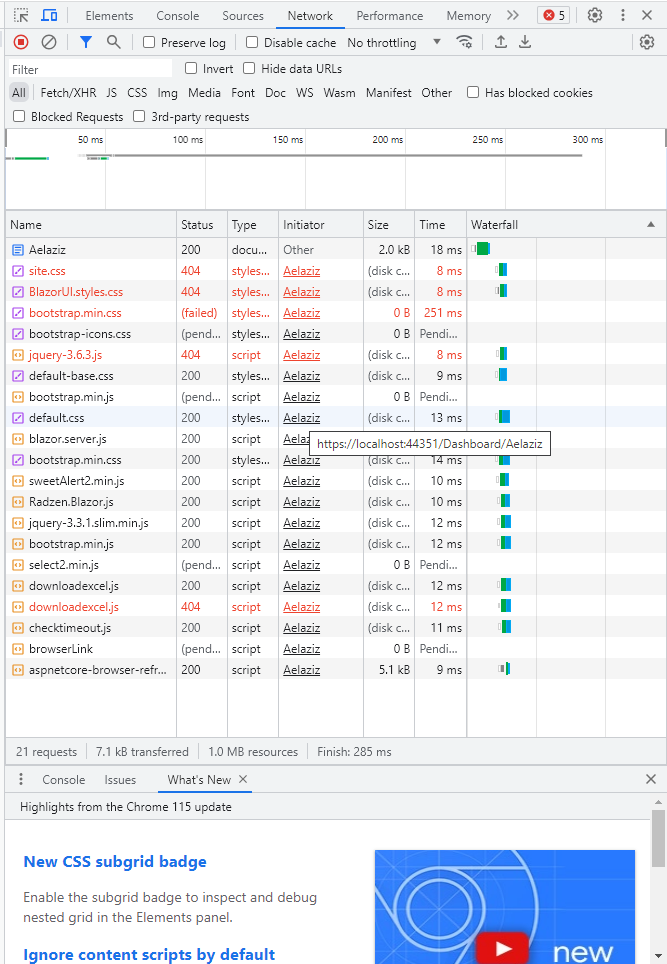The image size is (667, 964).
Task: Switch to the Console tab at top
Action: pyautogui.click(x=178, y=15)
